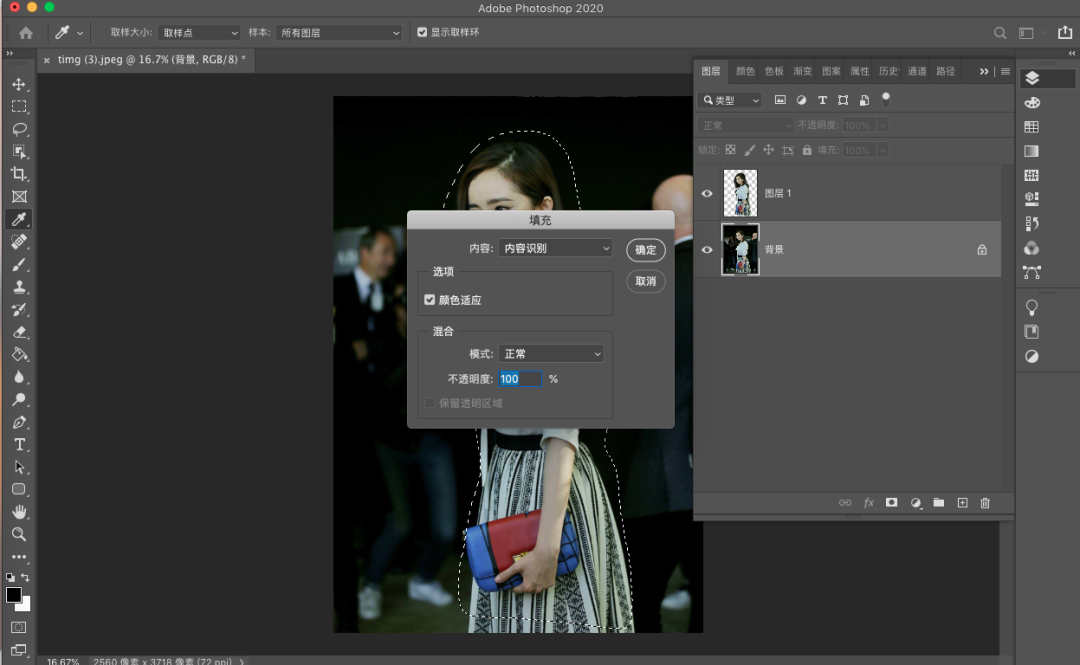
Task: Filter layers by pixel layer icon
Action: pos(780,100)
